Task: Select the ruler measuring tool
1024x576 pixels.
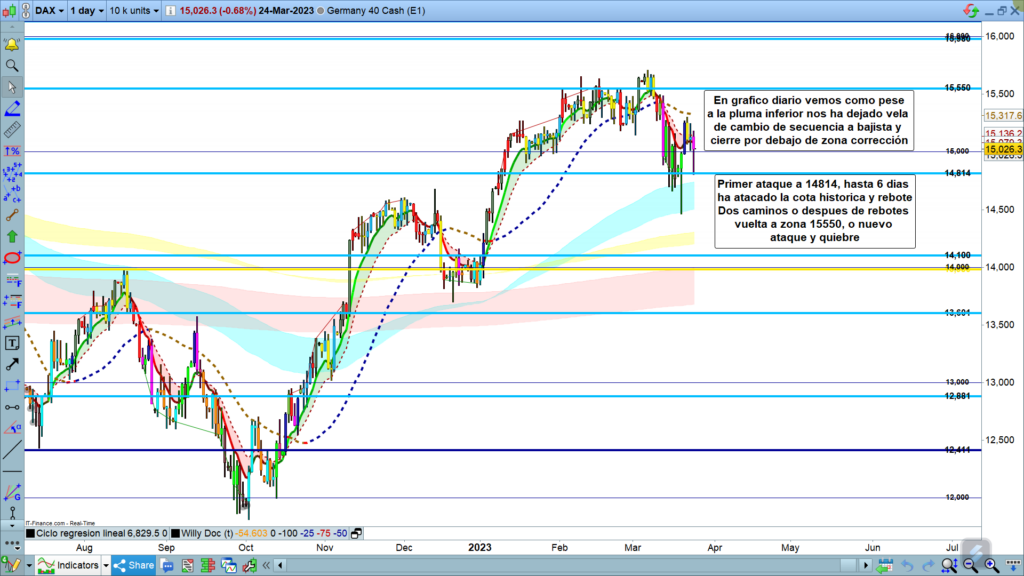Action: (11, 130)
